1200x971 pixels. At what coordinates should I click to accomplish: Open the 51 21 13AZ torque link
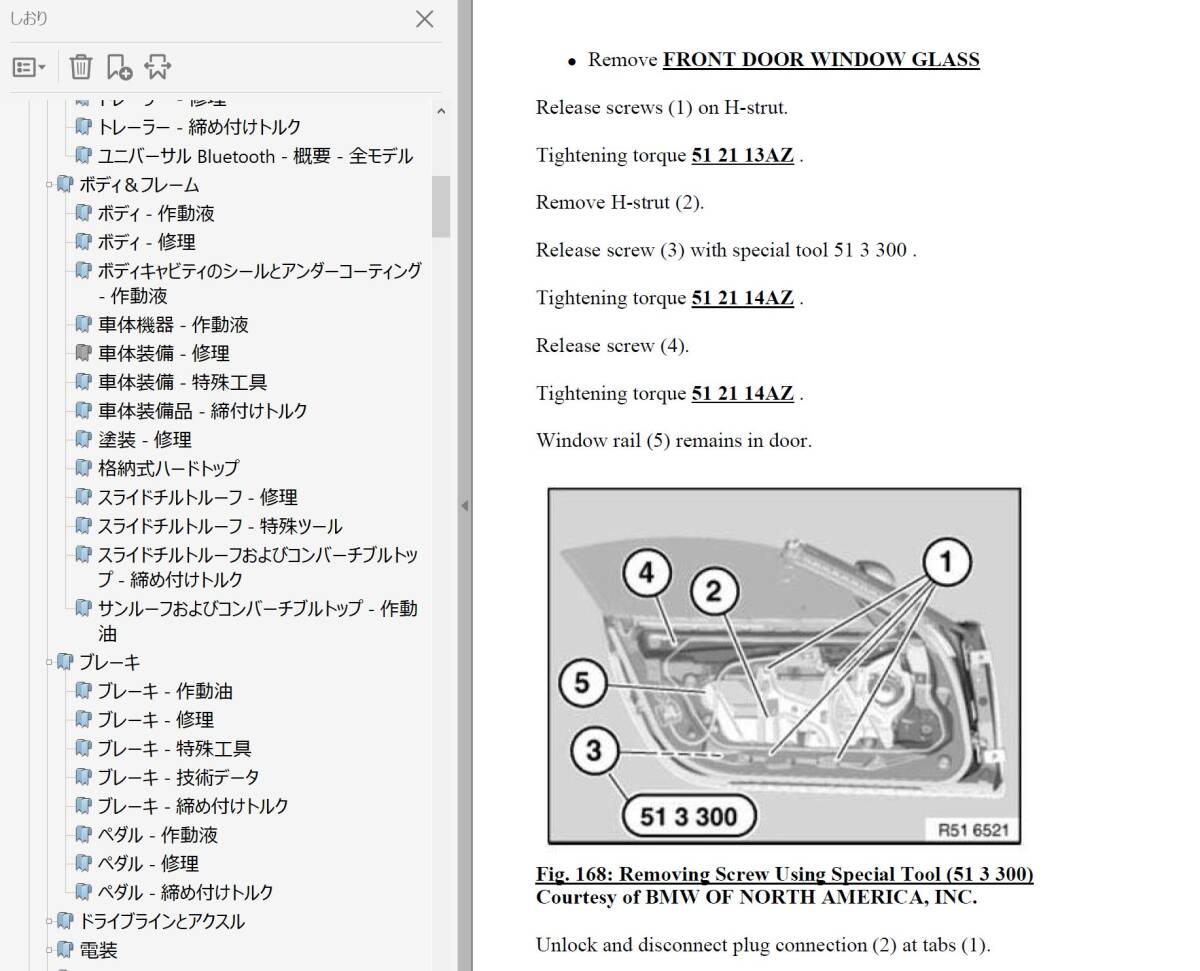pos(742,155)
